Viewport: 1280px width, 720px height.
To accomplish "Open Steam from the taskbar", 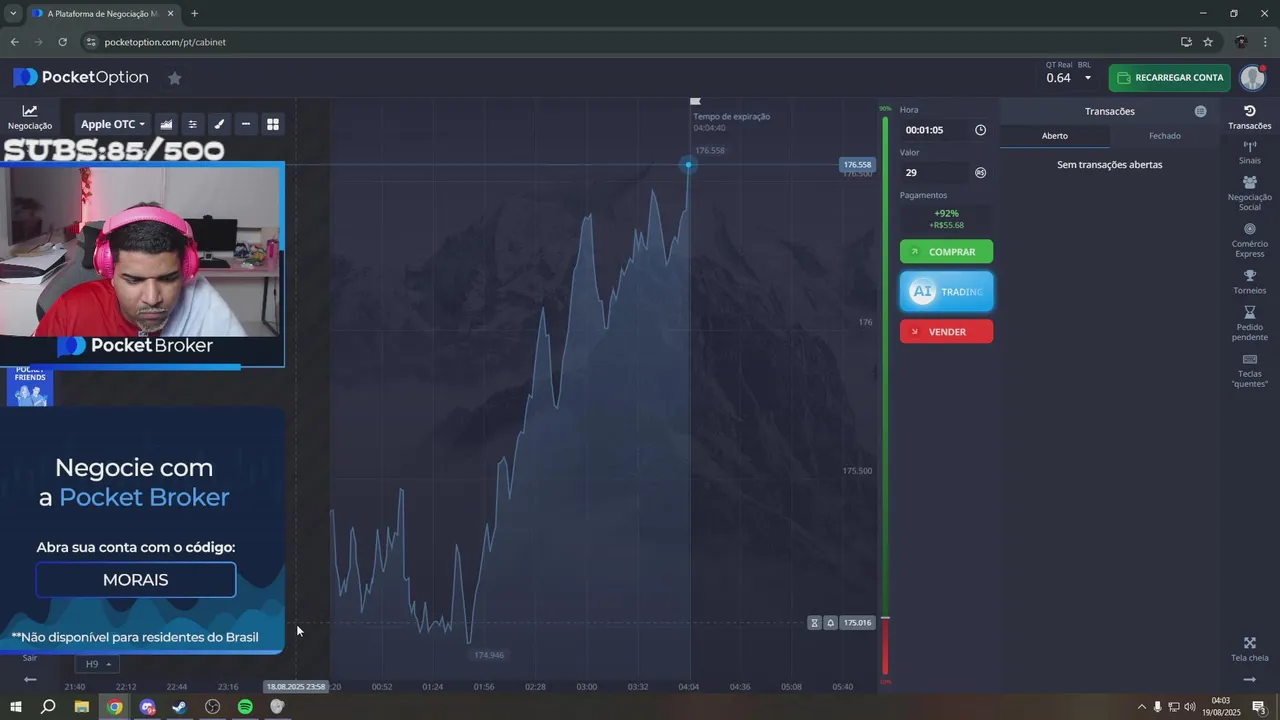I will 180,707.
